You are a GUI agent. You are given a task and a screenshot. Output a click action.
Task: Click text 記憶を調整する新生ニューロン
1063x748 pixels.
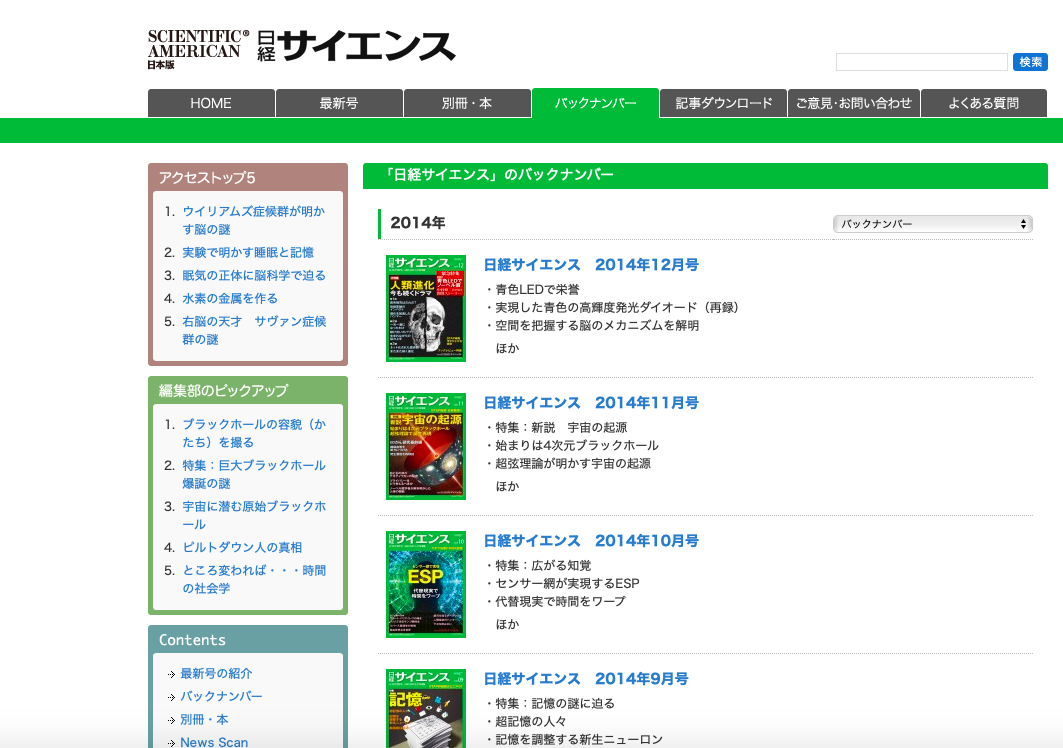pos(579,740)
